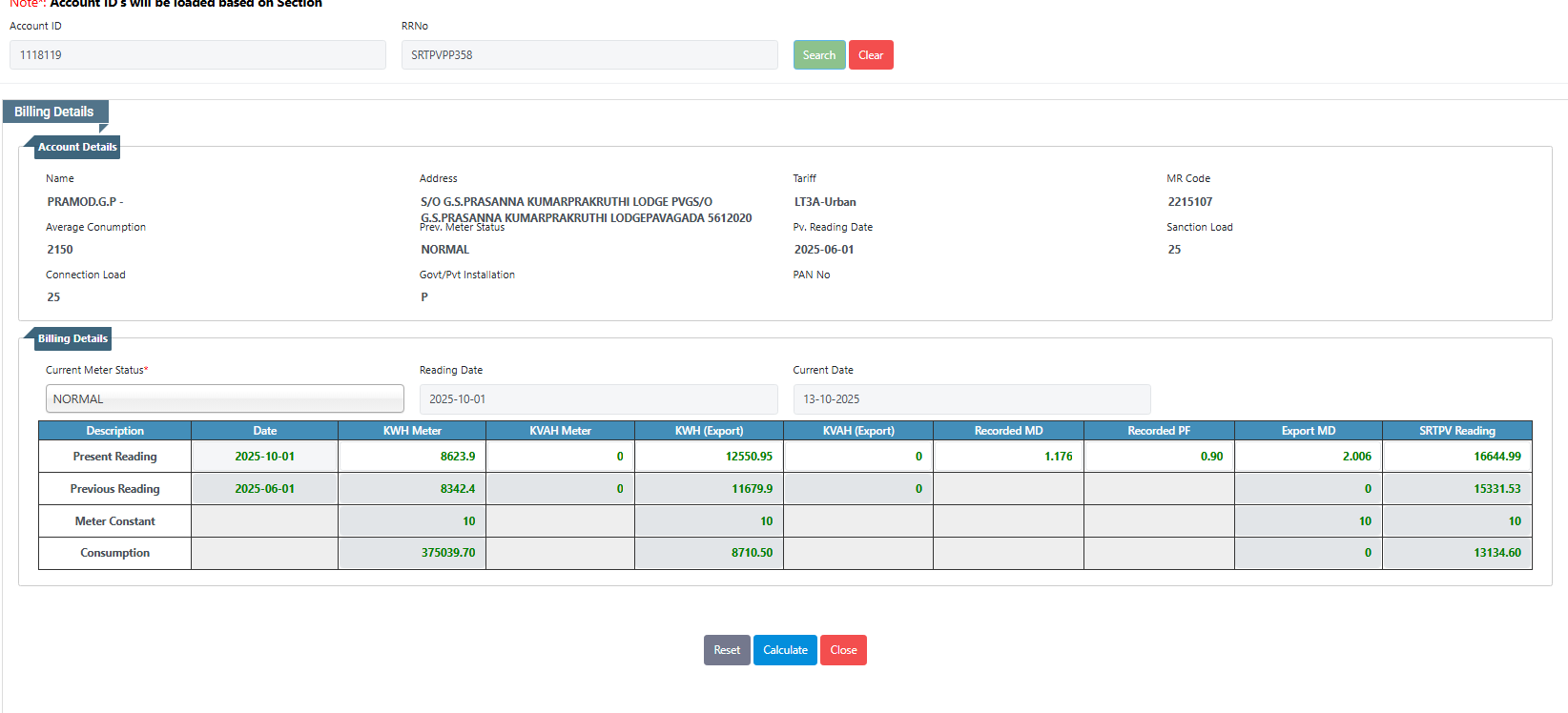
Task: Open the Current Meter Status dropdown
Action: (225, 399)
